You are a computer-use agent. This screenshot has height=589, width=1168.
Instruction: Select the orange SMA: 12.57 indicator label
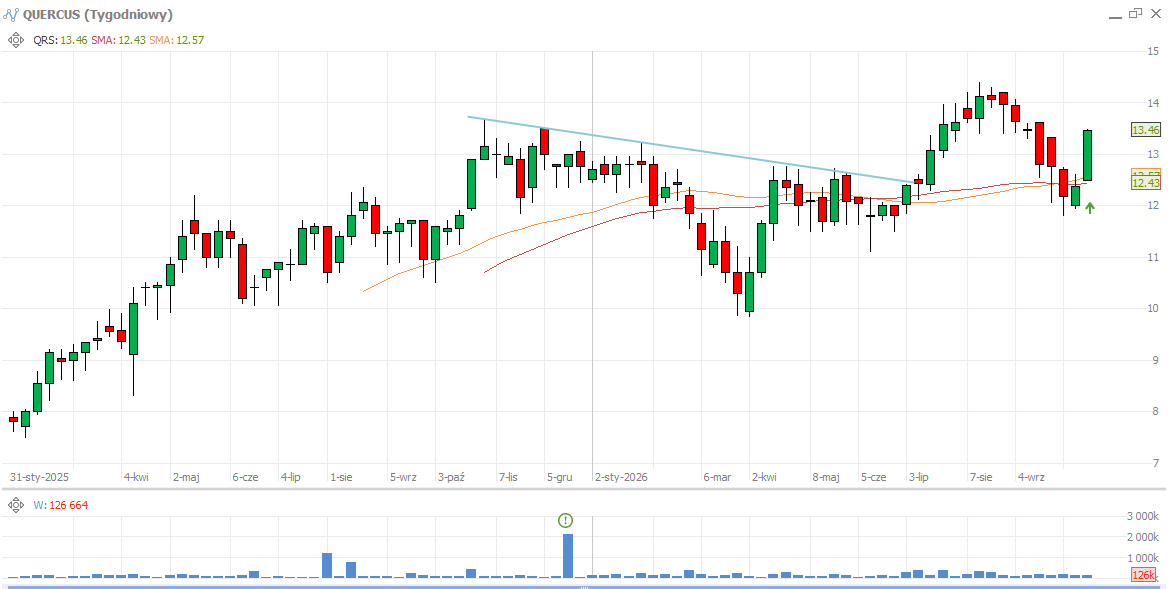176,40
